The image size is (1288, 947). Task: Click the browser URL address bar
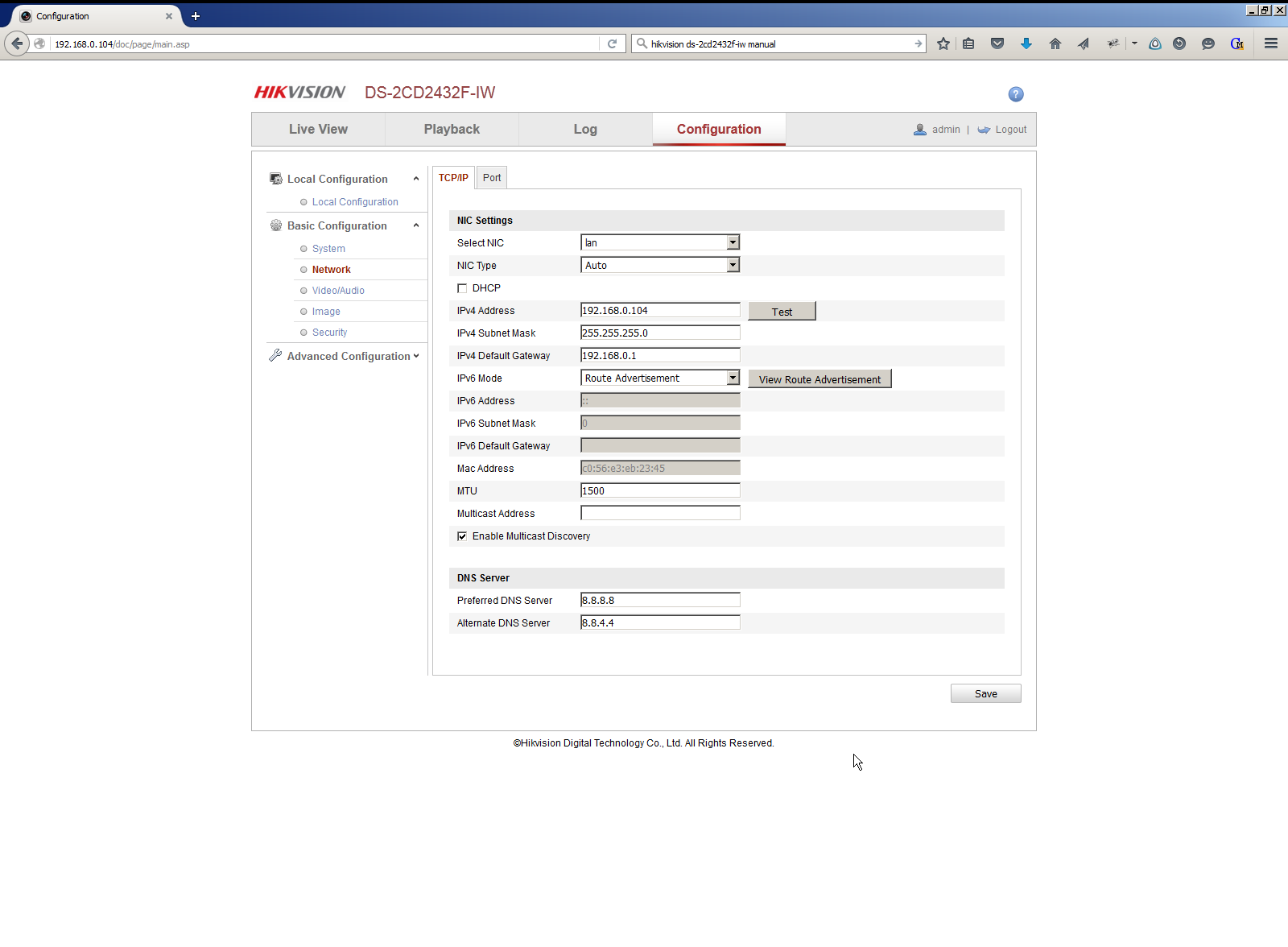[x=324, y=43]
